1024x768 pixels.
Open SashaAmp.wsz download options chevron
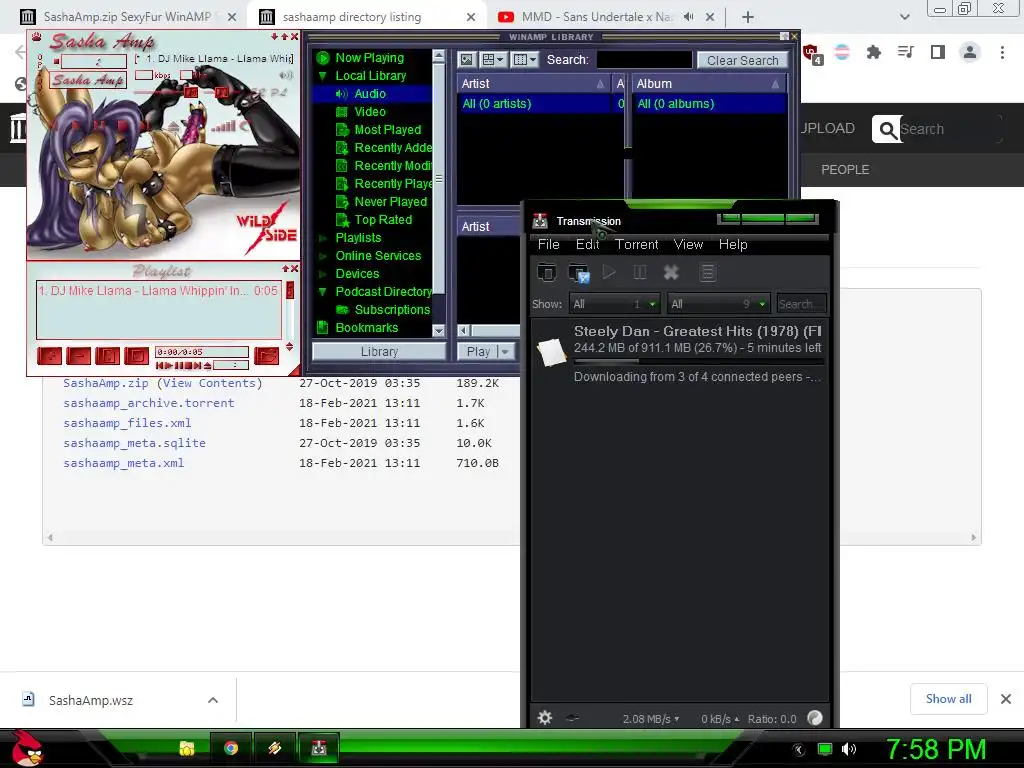point(212,700)
